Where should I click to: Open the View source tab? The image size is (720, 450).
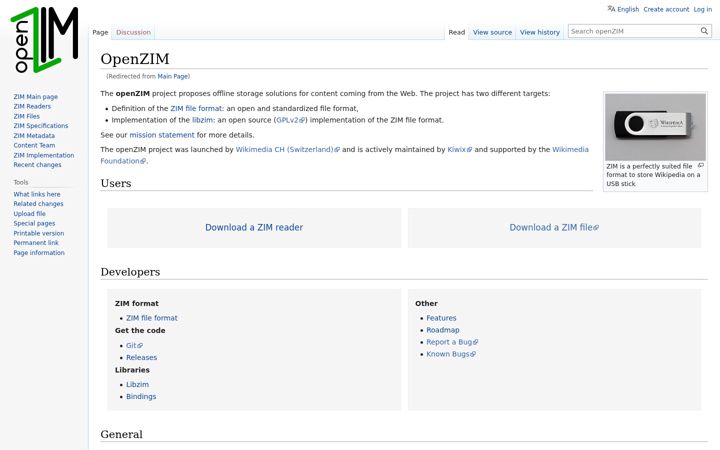[492, 32]
